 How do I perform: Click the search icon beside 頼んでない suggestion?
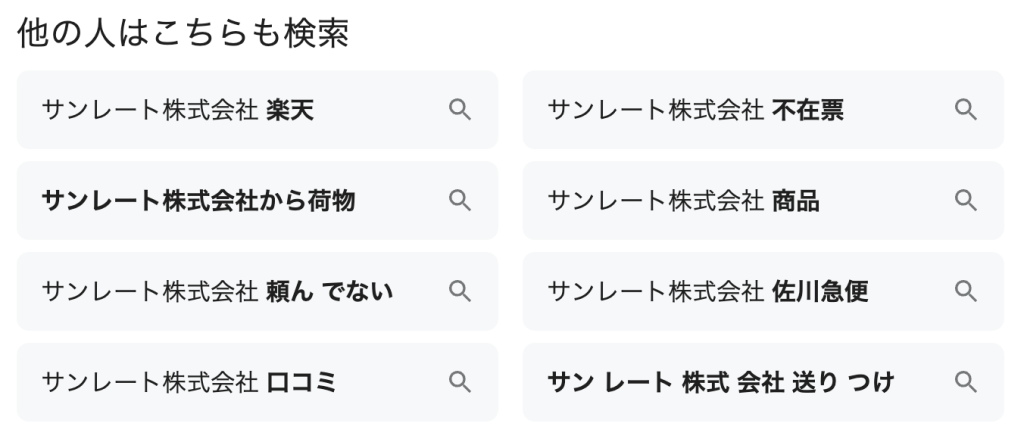tap(459, 291)
